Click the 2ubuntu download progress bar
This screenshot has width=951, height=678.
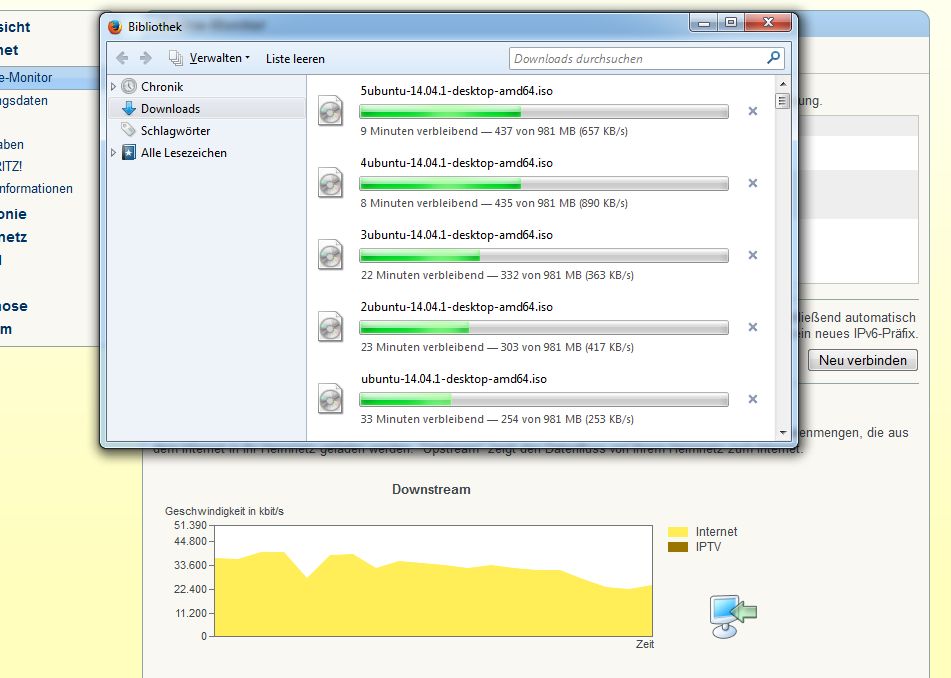pyautogui.click(x=544, y=327)
